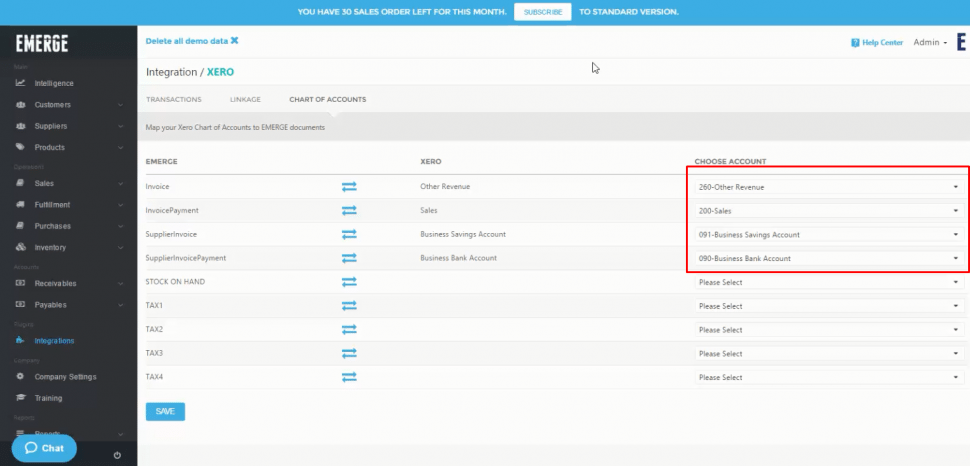Image resolution: width=970 pixels, height=466 pixels.
Task: Expand the Payables sidebar chevron
Action: 121,305
